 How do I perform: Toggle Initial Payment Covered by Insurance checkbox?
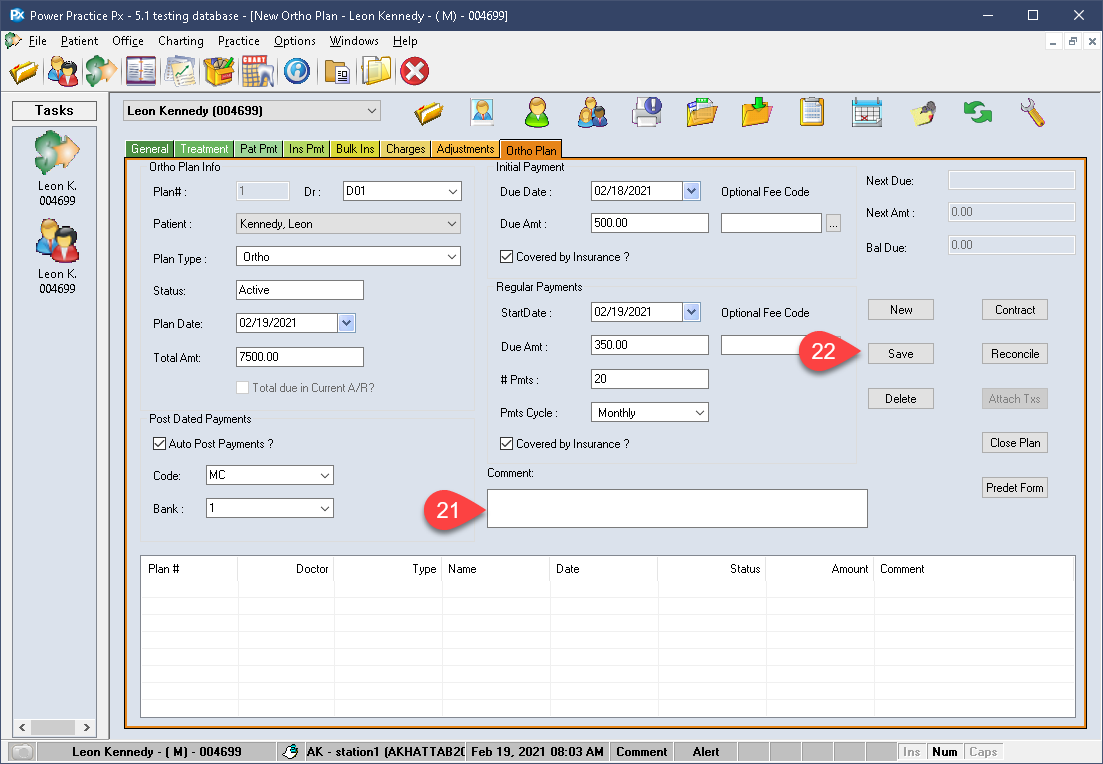pos(506,257)
